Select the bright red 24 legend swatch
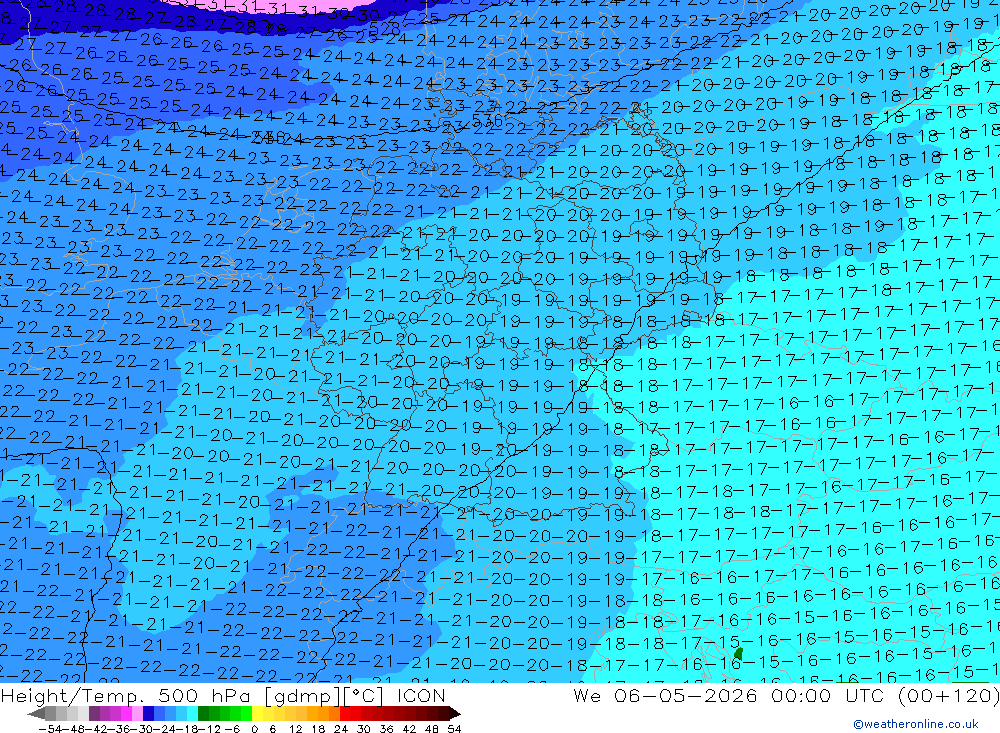This screenshot has height=733, width=1000. click(345, 713)
